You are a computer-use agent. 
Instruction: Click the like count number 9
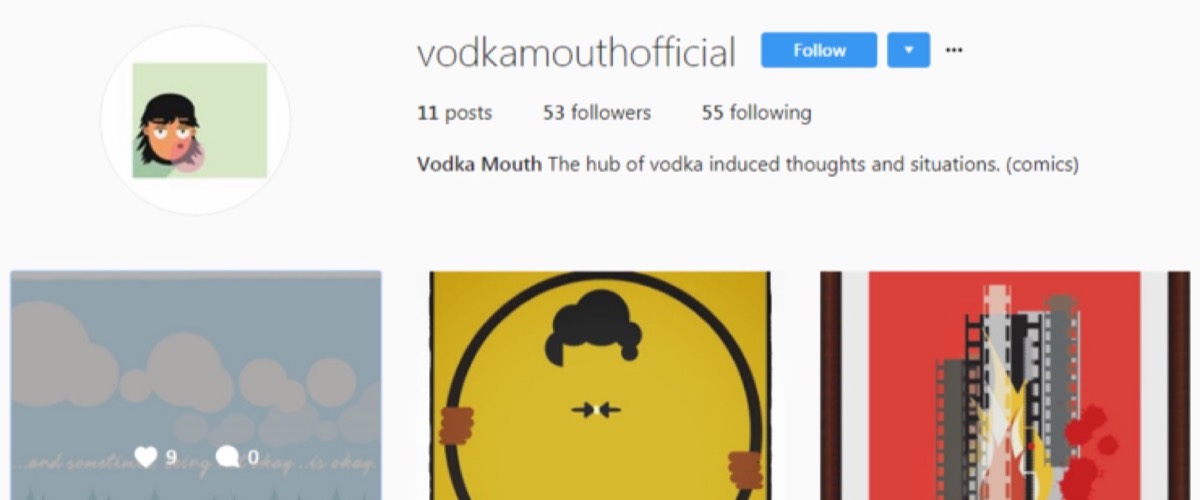click(171, 458)
